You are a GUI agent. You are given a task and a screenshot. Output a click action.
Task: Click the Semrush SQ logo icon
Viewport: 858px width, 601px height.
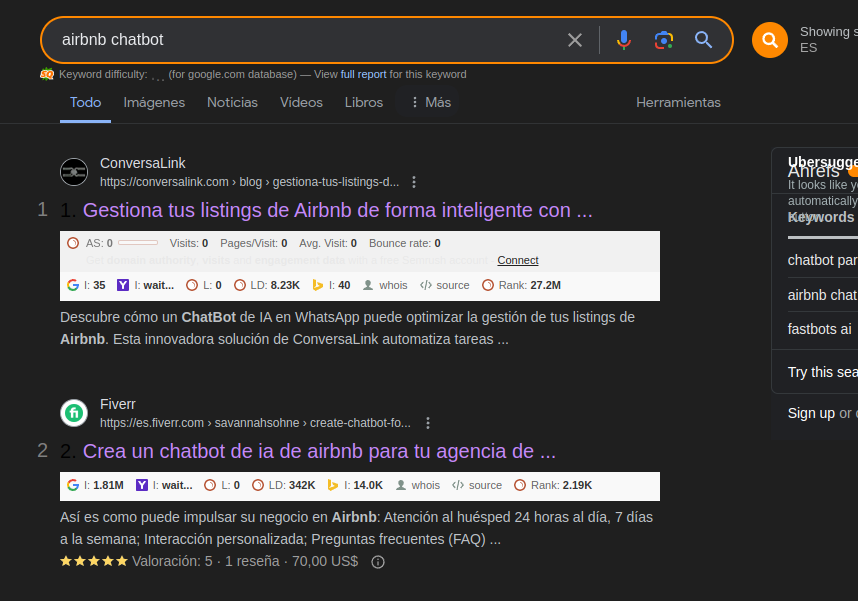[47, 74]
